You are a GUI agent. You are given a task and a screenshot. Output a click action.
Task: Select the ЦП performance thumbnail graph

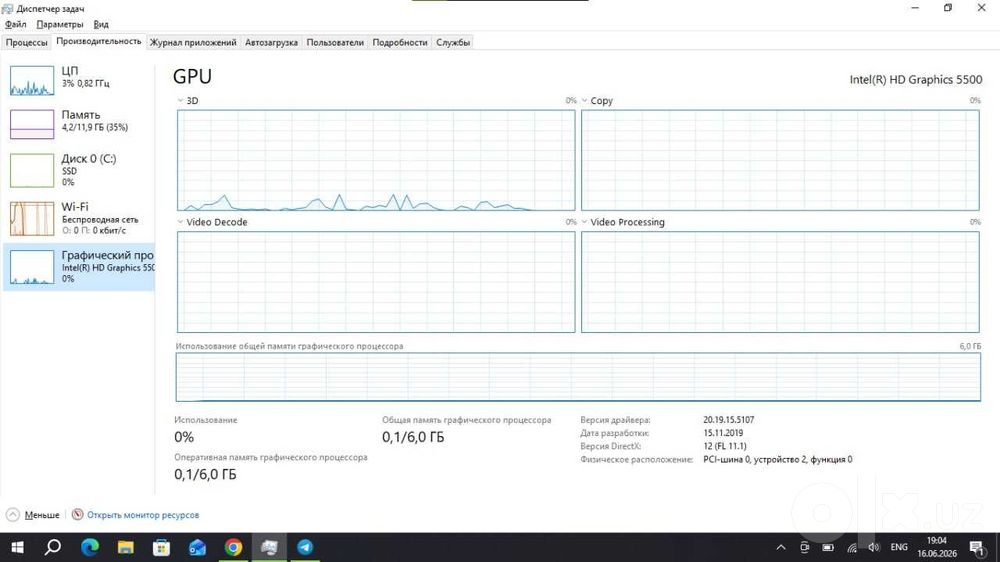[32, 80]
